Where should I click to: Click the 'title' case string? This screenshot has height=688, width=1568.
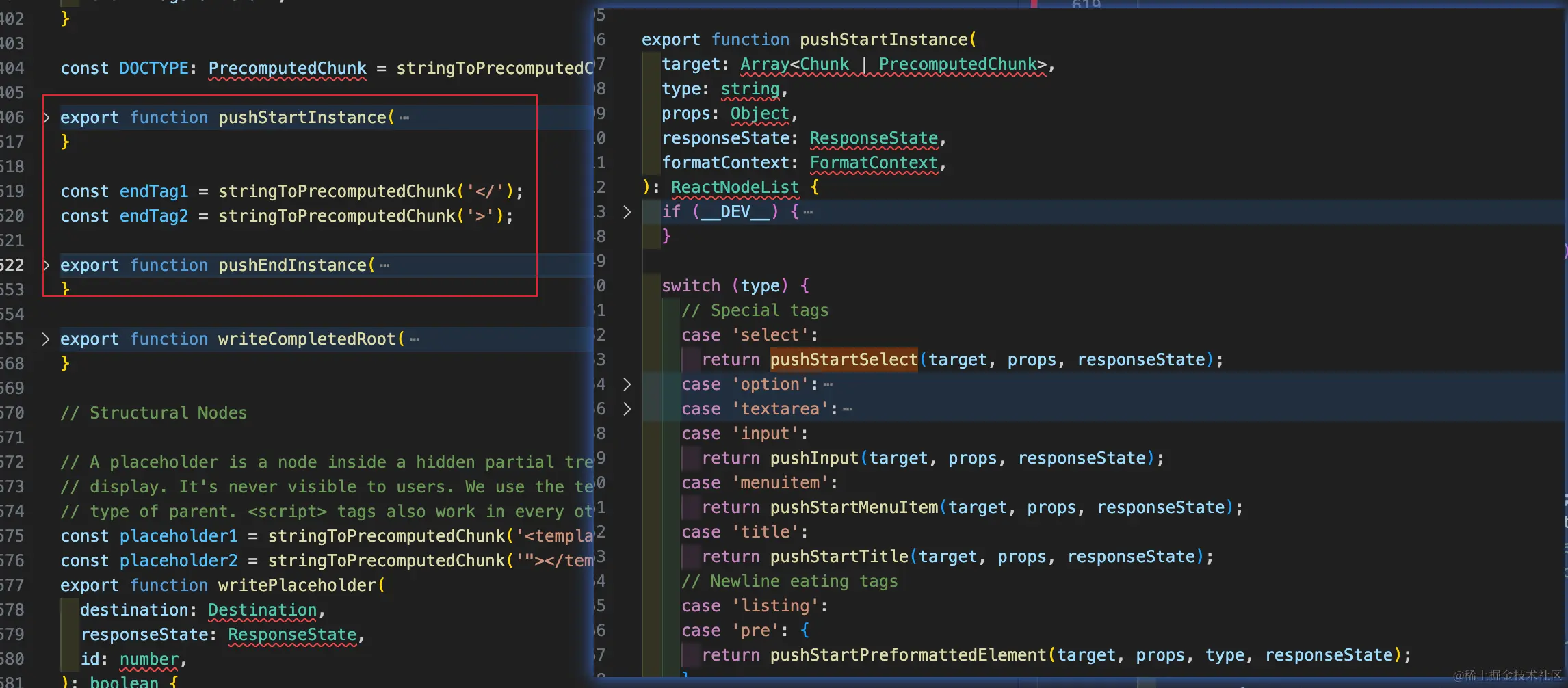pos(765,532)
